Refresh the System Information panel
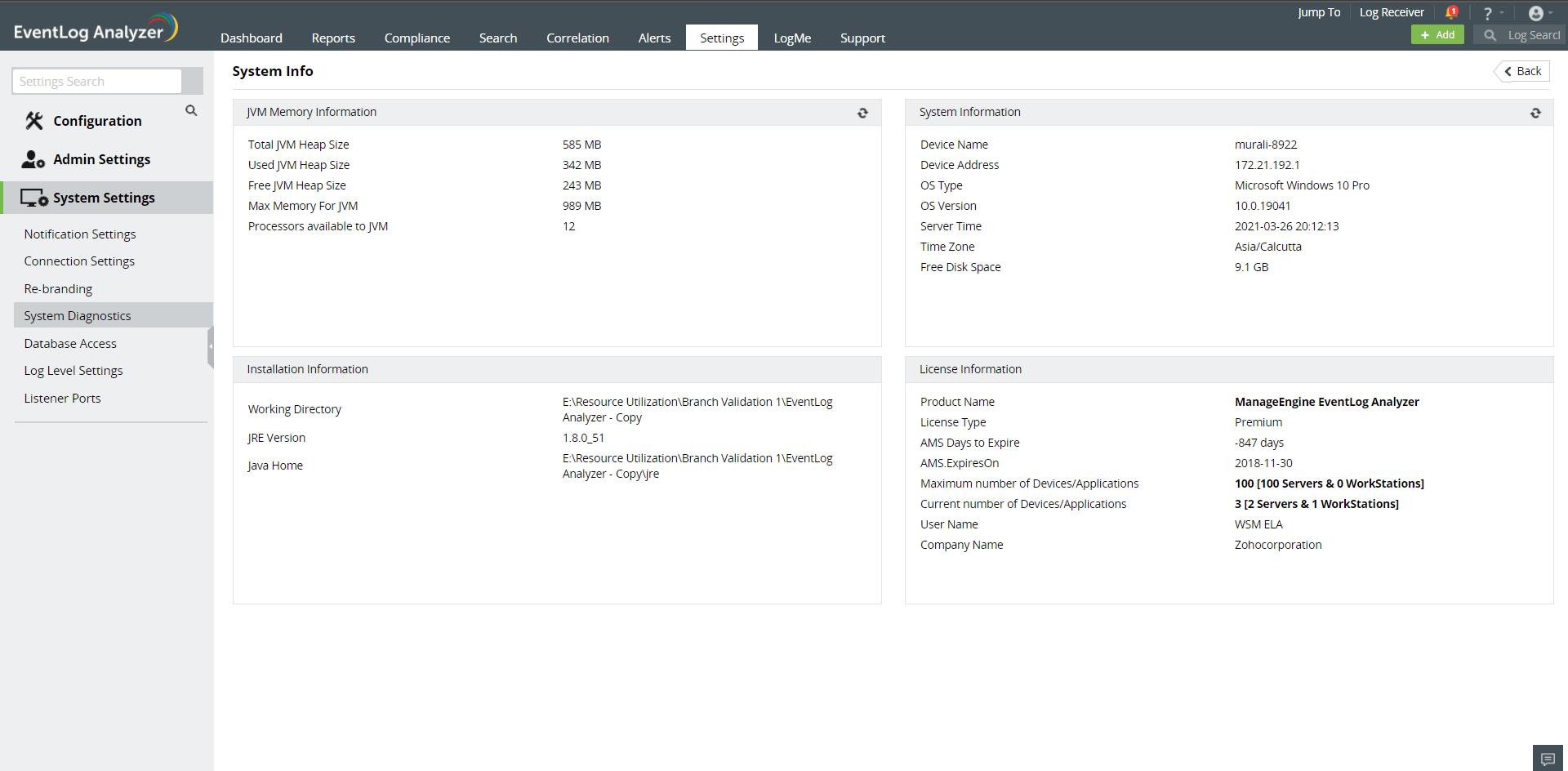1568x771 pixels. [x=1535, y=113]
